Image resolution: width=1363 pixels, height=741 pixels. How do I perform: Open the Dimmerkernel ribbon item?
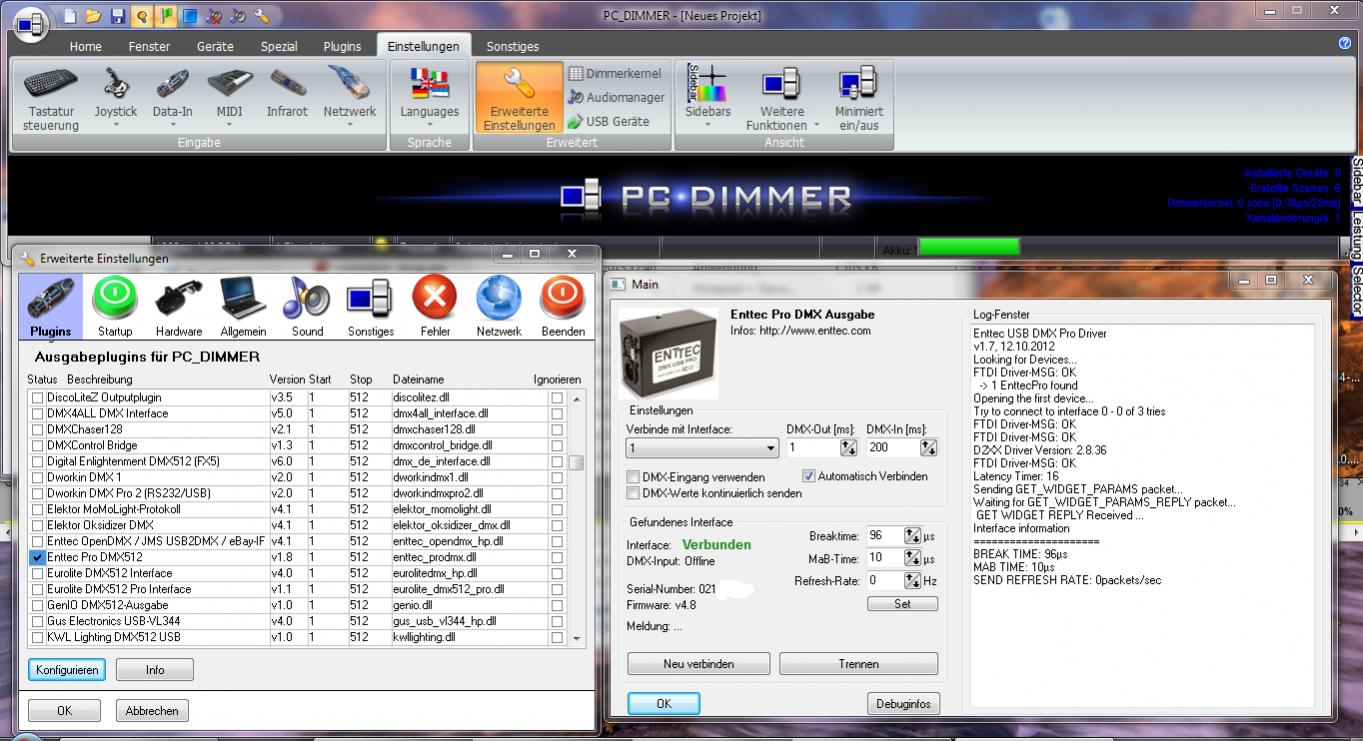pos(615,74)
